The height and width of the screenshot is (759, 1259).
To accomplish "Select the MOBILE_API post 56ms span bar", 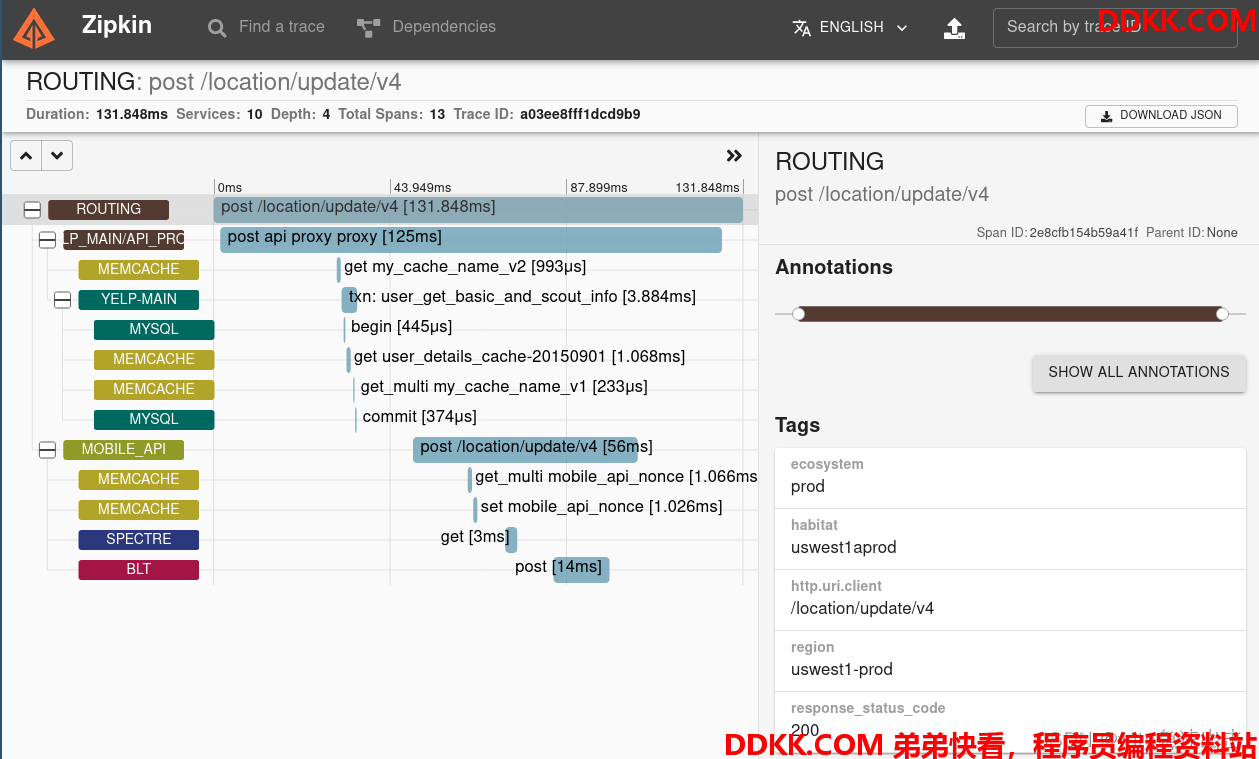I will coord(525,450).
